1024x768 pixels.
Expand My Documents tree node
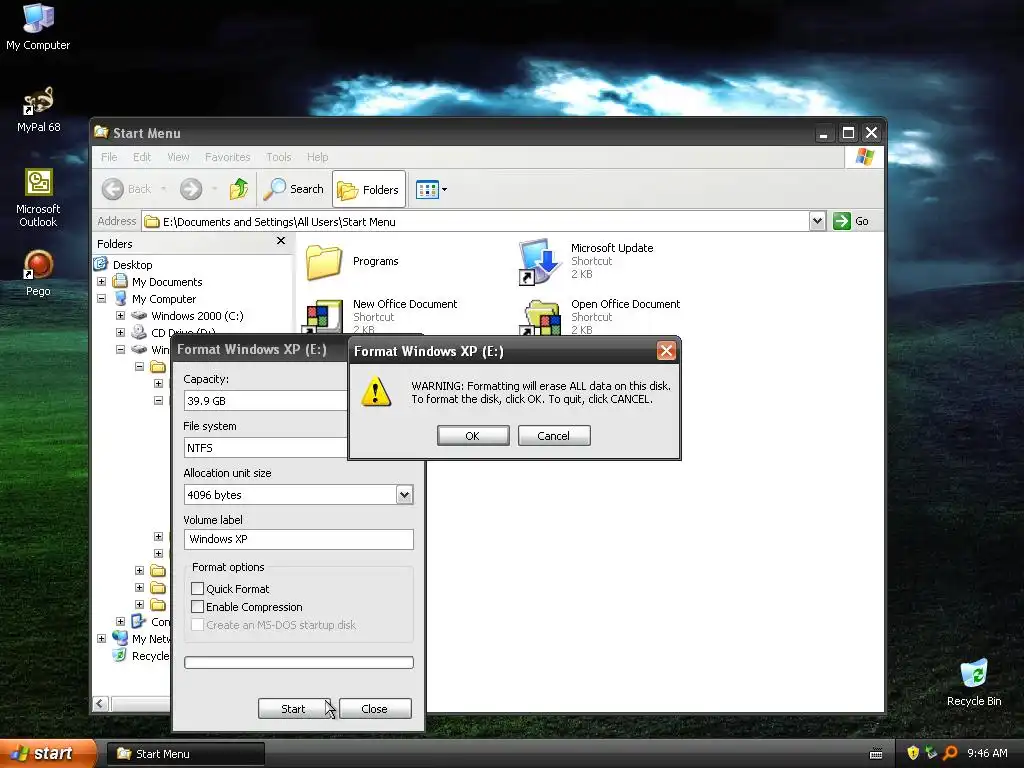[101, 281]
